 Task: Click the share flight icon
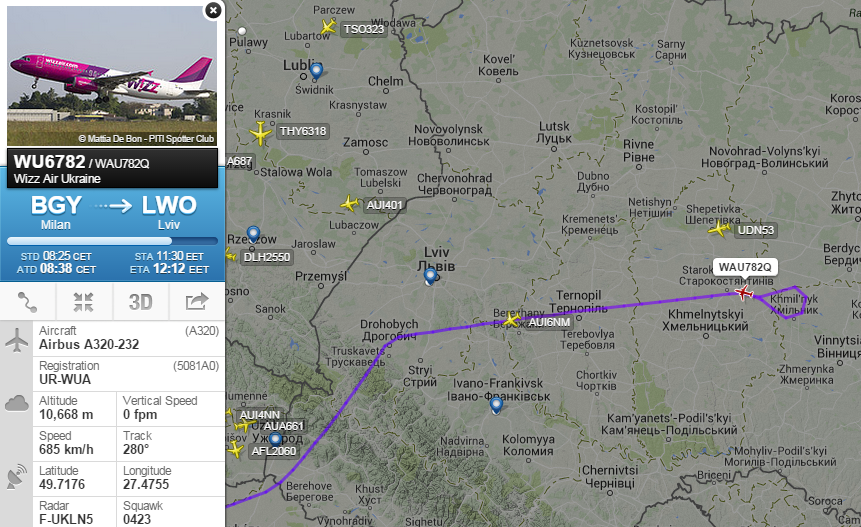coord(197,302)
